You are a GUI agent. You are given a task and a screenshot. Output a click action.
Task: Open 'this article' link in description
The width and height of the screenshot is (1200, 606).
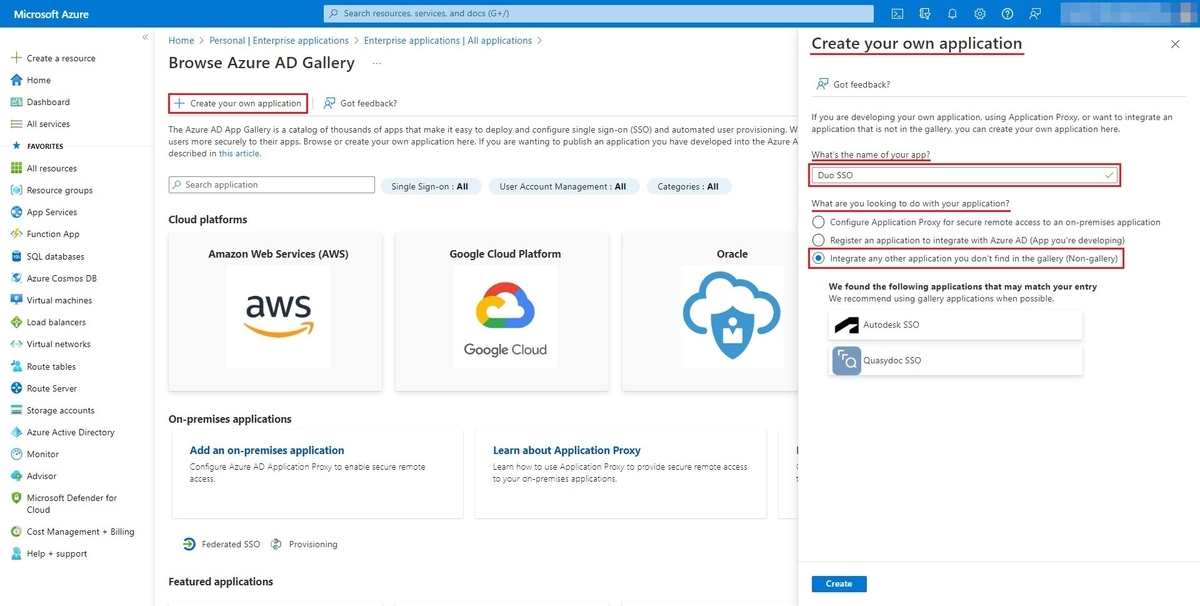[x=239, y=153]
